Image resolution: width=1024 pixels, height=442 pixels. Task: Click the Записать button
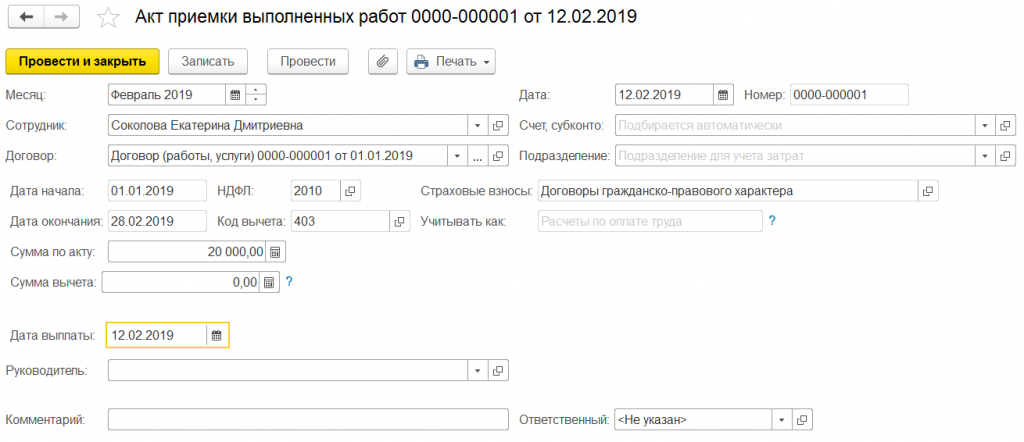207,61
